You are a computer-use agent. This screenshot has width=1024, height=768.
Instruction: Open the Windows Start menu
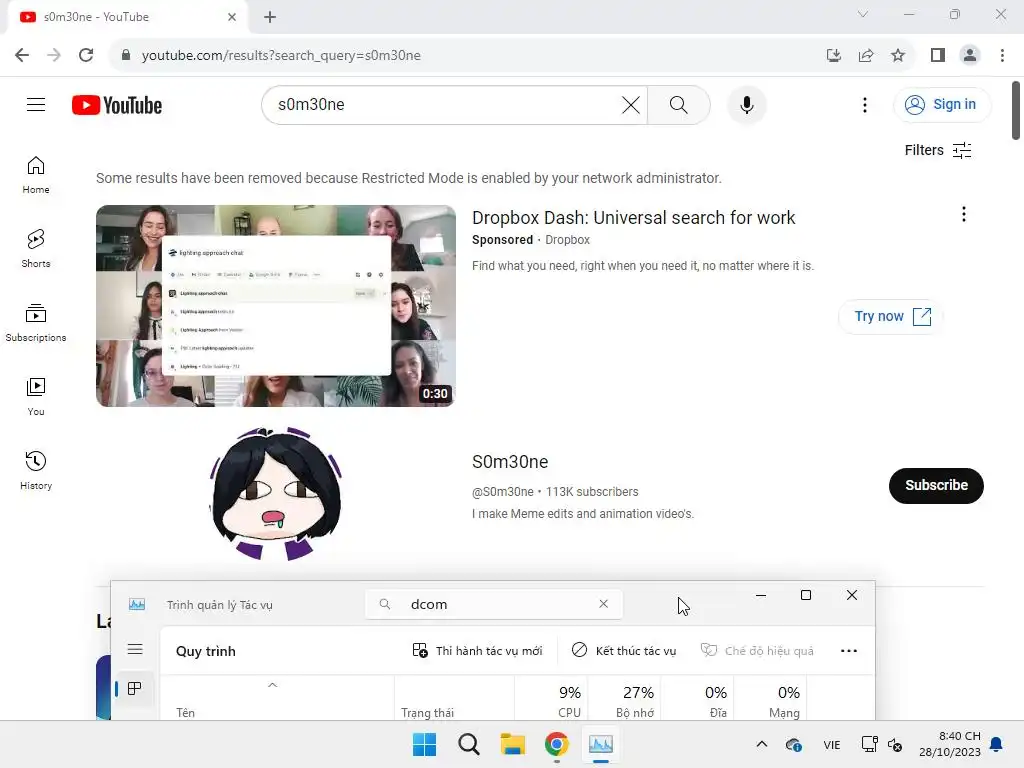point(424,744)
